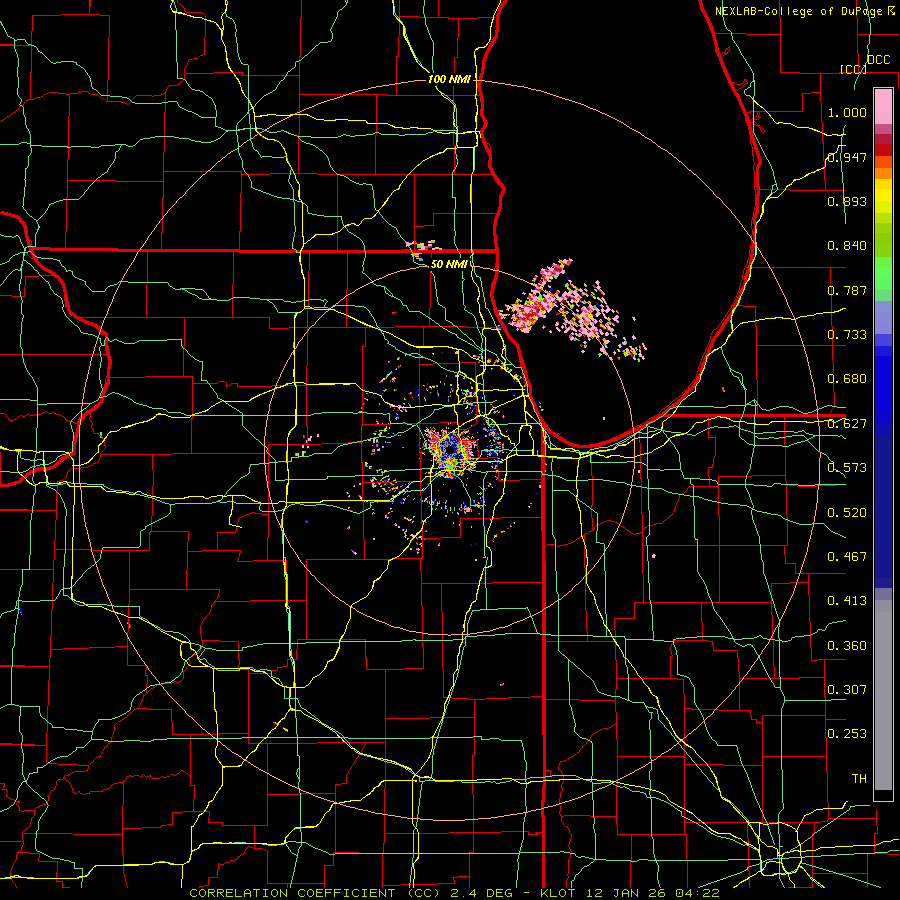Viewport: 900px width, 900px height.
Task: Pick the pink swatch atop the color bar
Action: click(883, 107)
